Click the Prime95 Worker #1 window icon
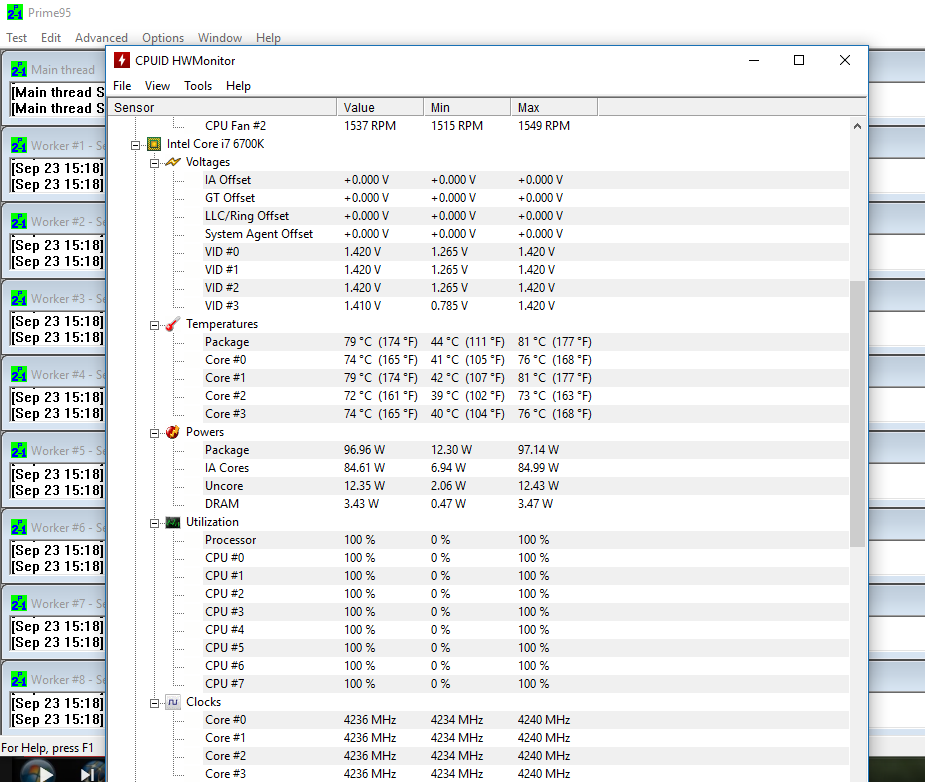926x783 pixels. click(x=19, y=146)
